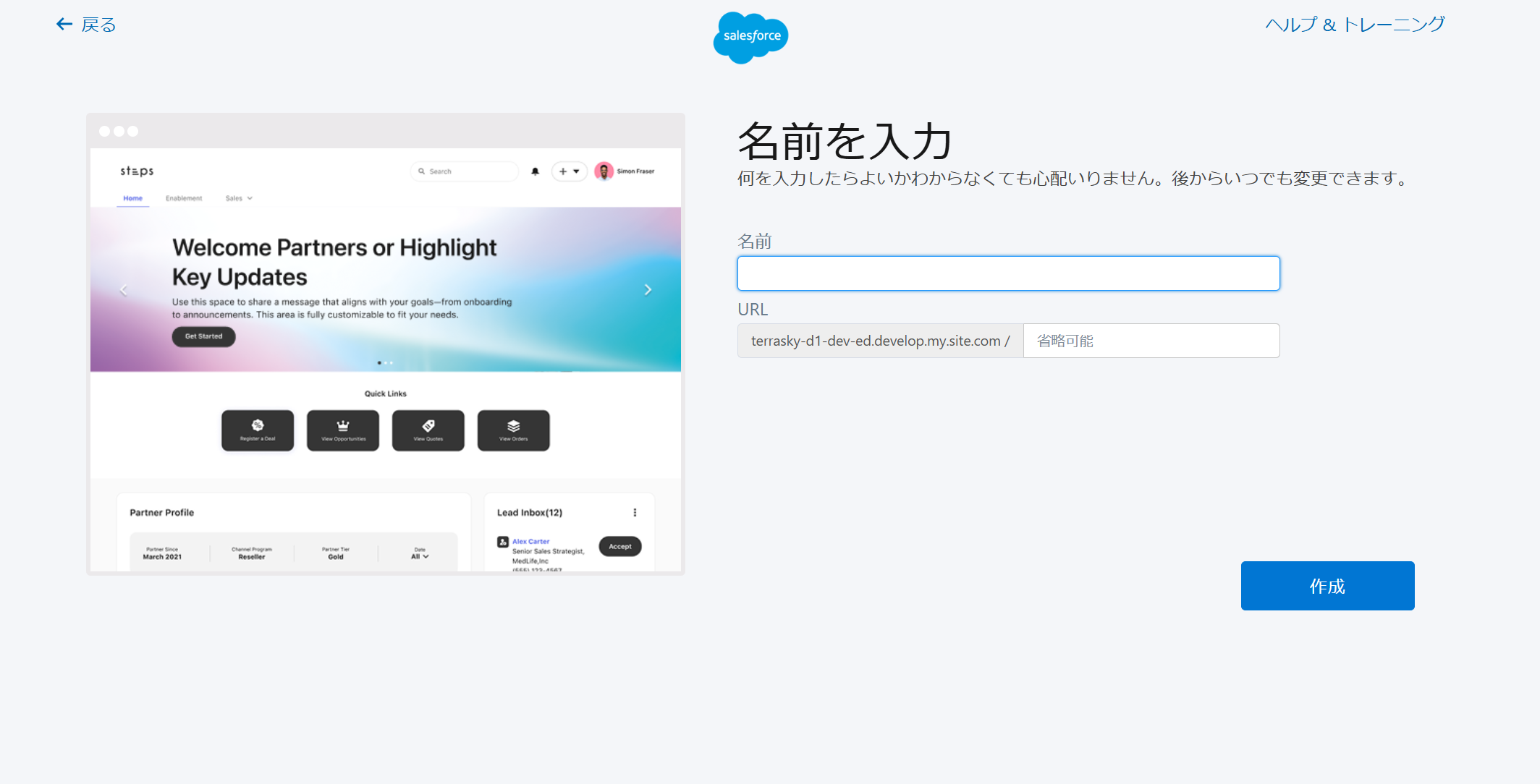Click the 作成 create button
Screen dimensions: 1540x784
(x=1327, y=586)
